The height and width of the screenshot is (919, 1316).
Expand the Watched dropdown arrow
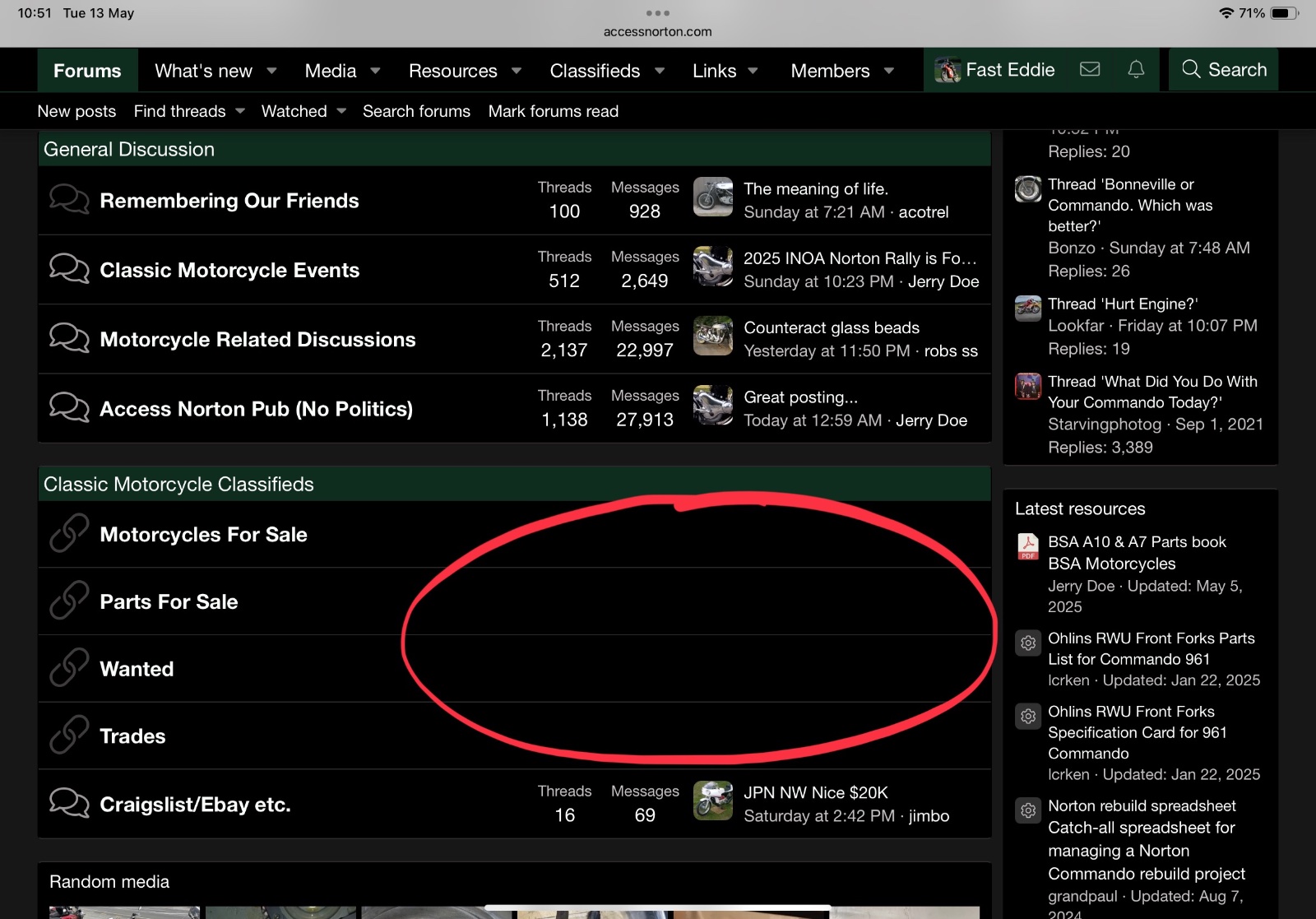click(341, 111)
